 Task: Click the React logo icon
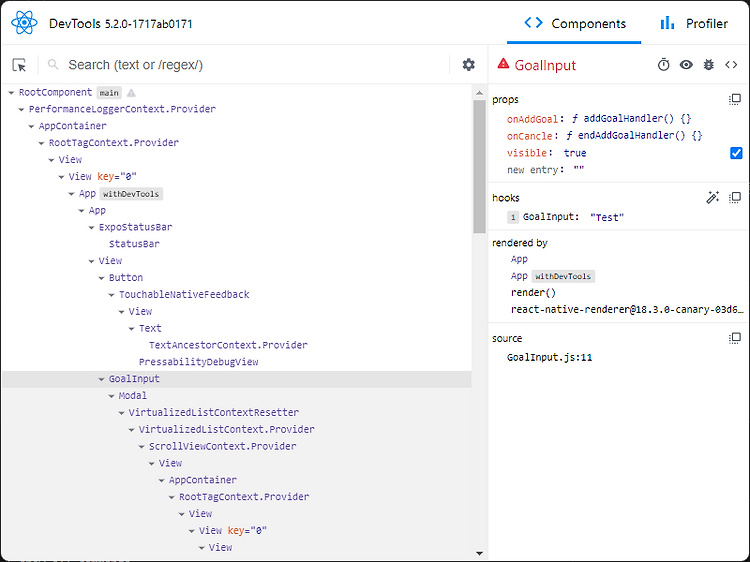(x=24, y=22)
